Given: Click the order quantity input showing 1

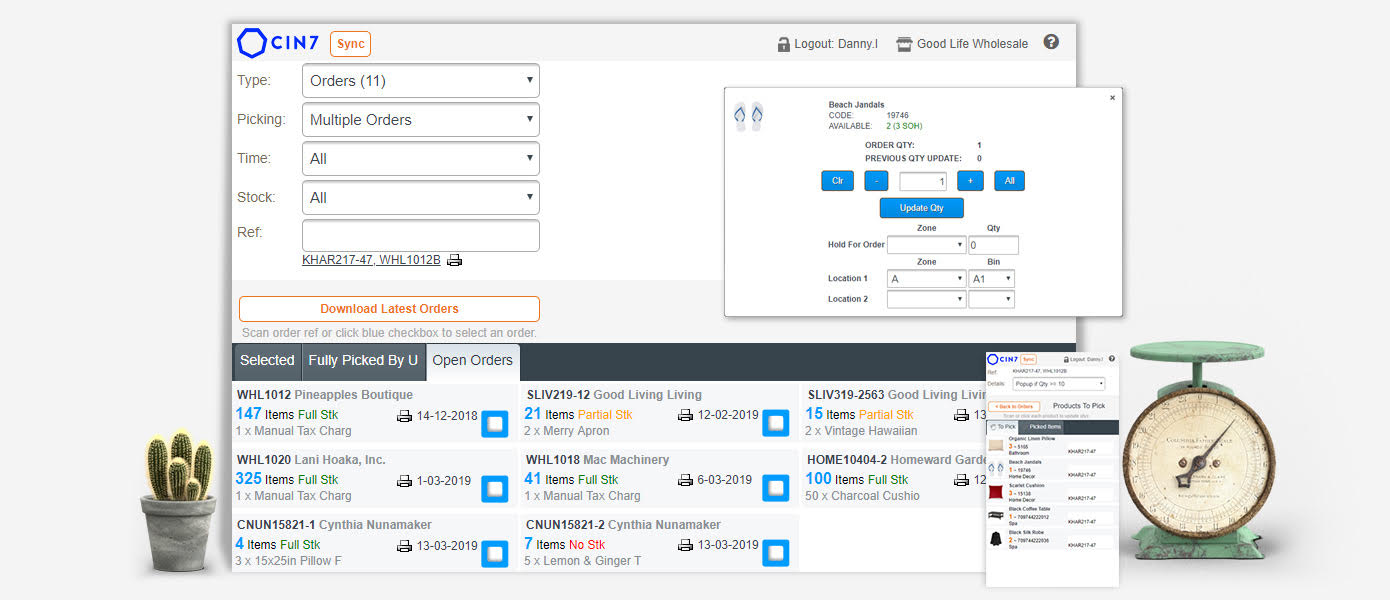Looking at the screenshot, I should click(x=923, y=182).
